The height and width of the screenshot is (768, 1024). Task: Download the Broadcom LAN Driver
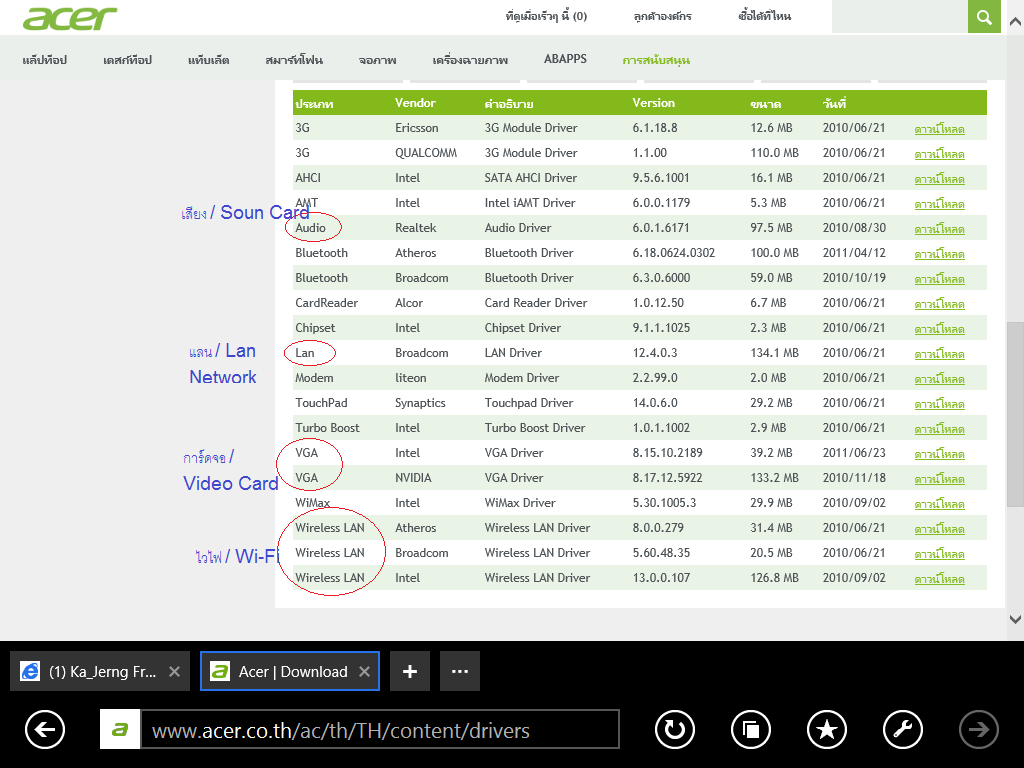939,354
